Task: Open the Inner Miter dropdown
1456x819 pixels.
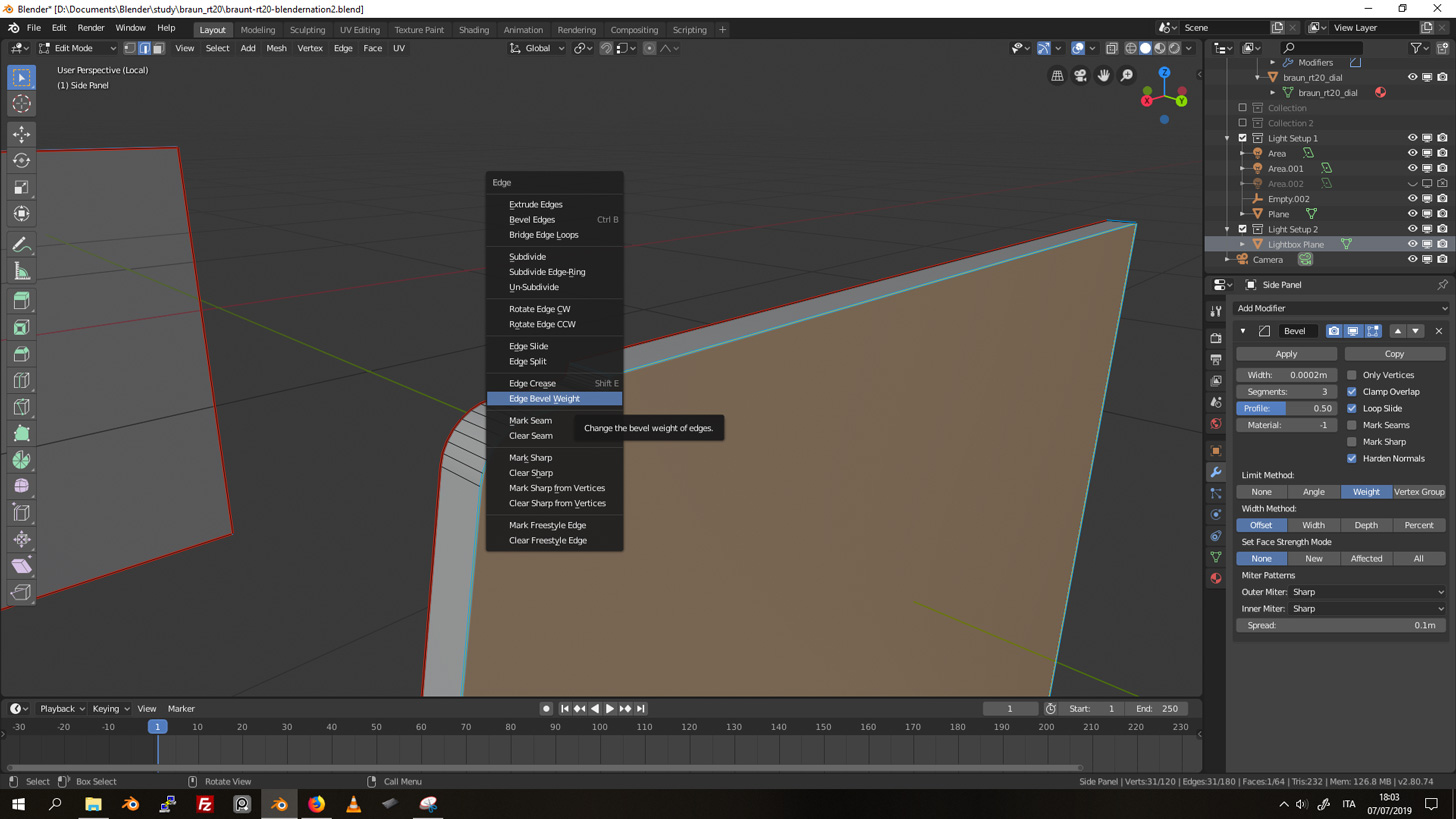Action: pos(1368,609)
